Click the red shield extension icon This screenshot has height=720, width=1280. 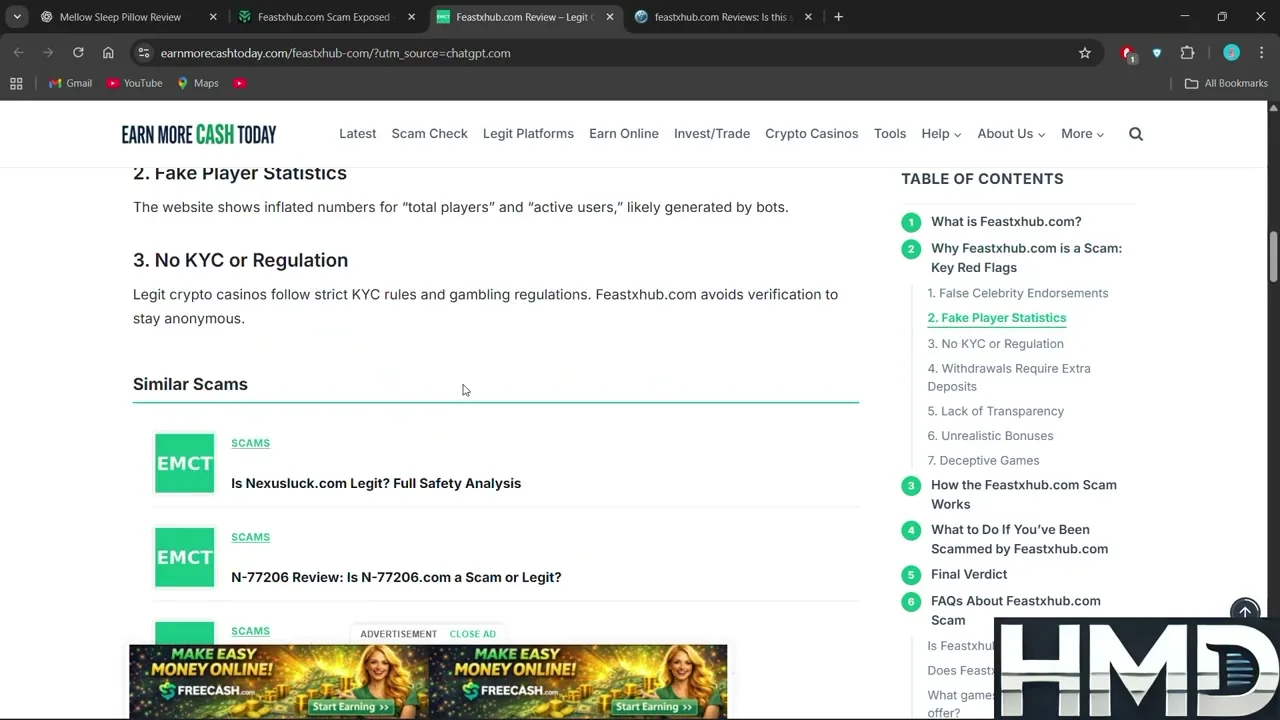(x=1127, y=54)
